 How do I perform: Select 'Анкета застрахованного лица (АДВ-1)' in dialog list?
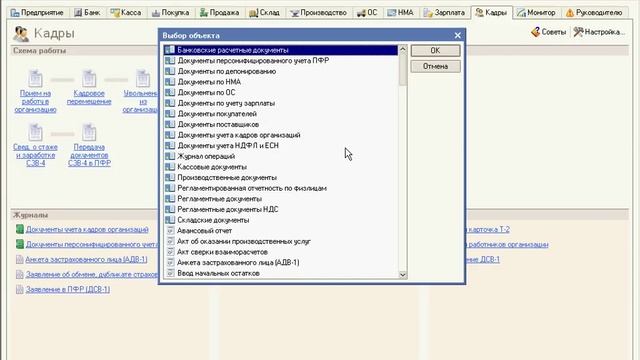[281, 262]
